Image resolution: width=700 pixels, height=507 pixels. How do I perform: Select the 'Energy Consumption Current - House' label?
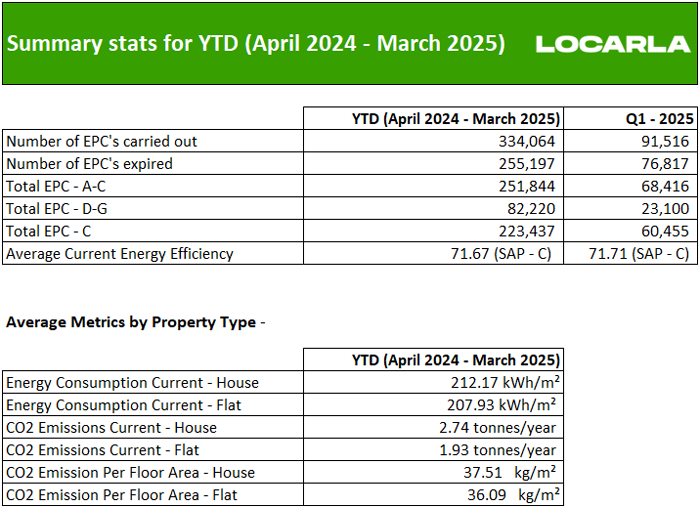[x=133, y=383]
